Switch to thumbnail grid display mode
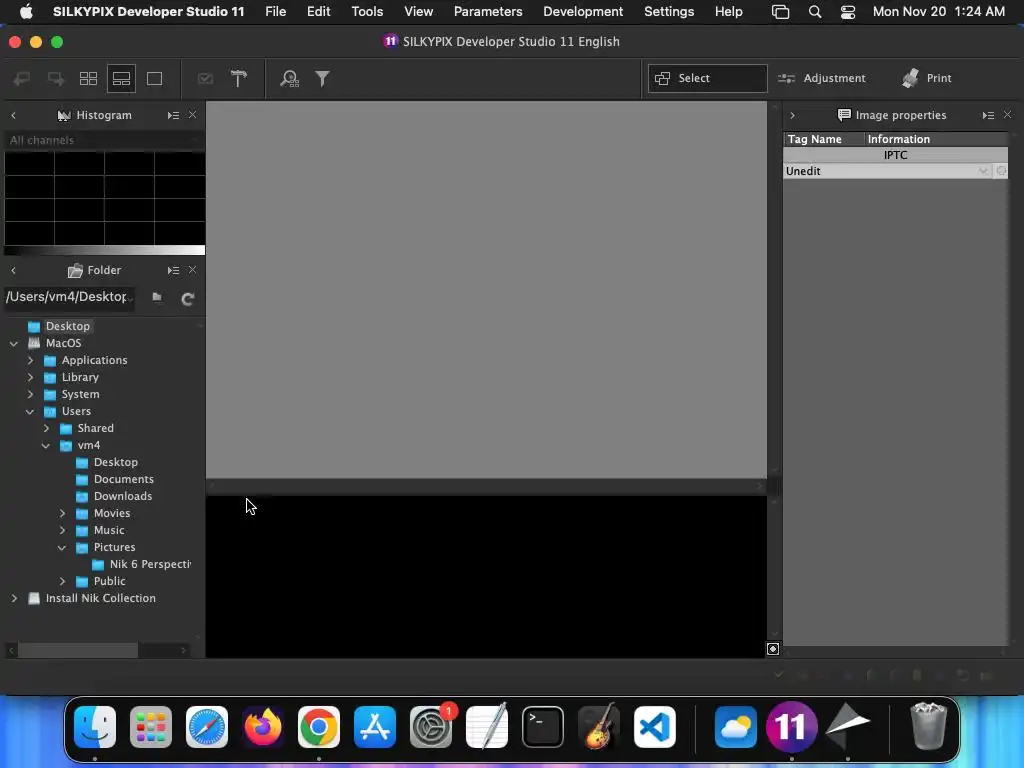The height and width of the screenshot is (768, 1024). click(88, 78)
